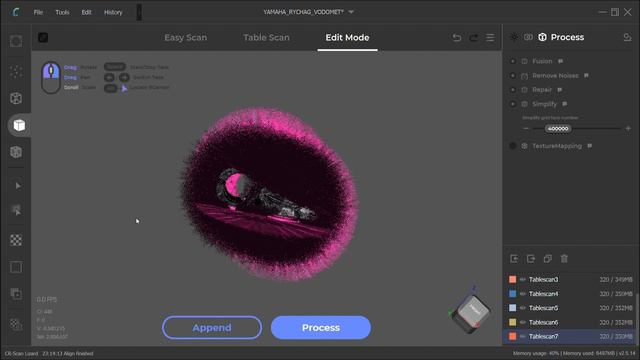
Task: Toggle the Remove Noises step radio
Action: pos(513,76)
